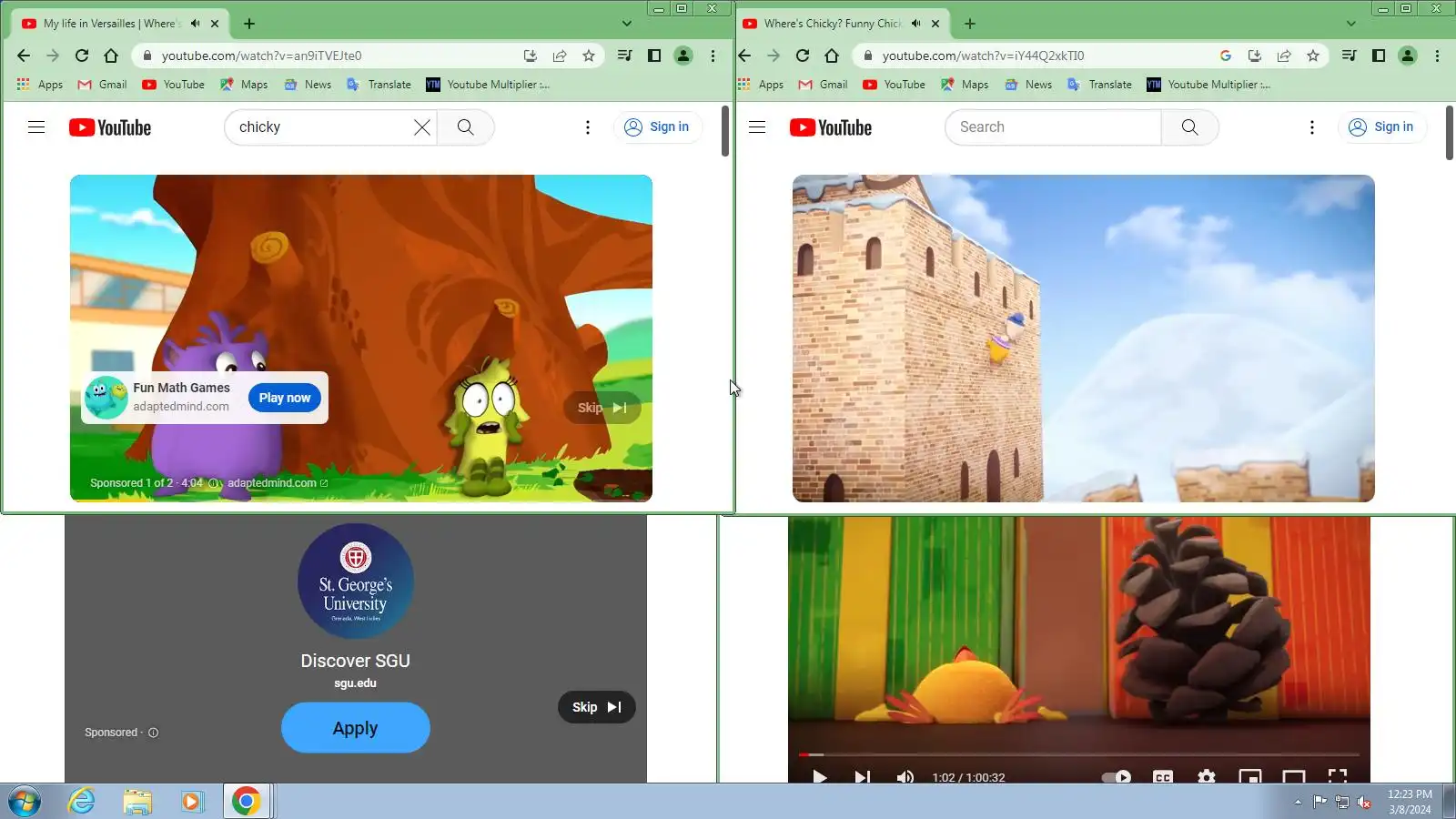
Task: Show hidden icons in the system tray
Action: coord(1298,802)
